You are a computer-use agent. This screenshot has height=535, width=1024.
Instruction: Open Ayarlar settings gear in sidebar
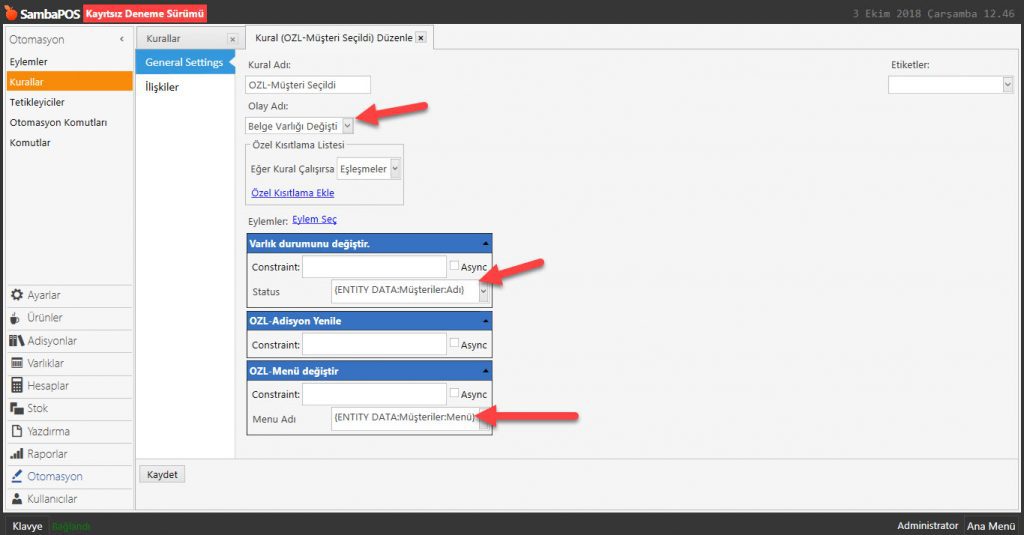pyautogui.click(x=43, y=295)
